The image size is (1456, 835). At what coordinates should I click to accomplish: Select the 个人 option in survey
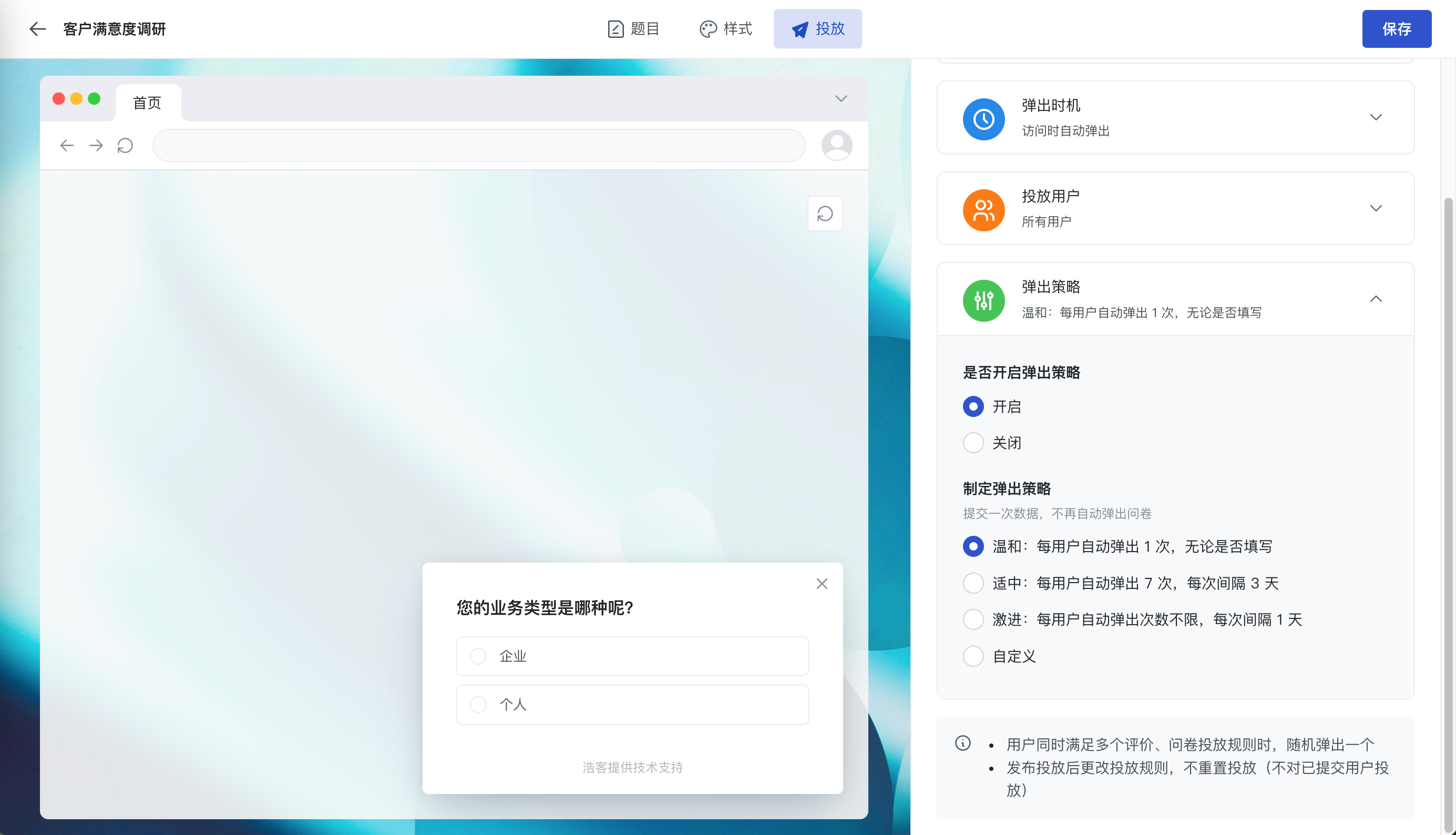coord(632,704)
